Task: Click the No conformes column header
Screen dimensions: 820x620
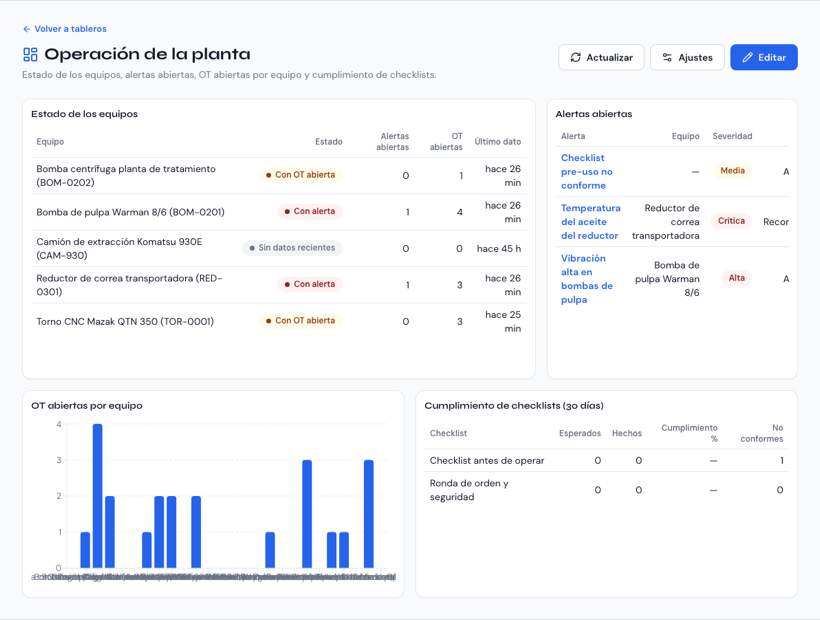Action: tap(761, 433)
